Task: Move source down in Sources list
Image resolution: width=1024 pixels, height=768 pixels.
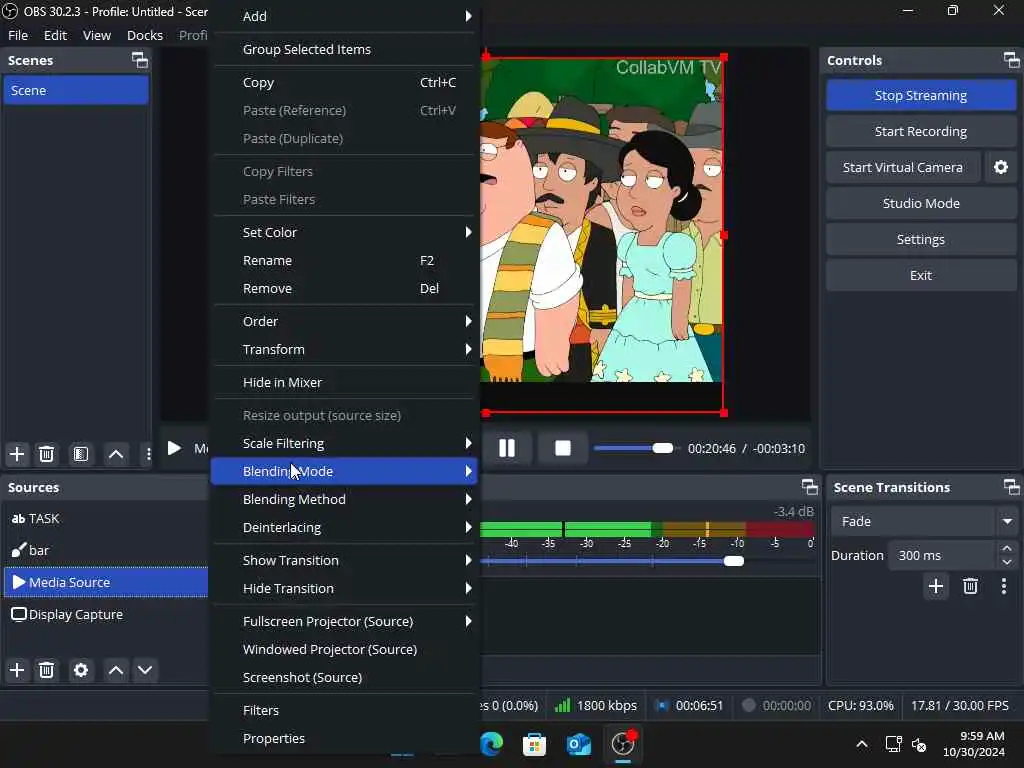Action: click(x=145, y=670)
